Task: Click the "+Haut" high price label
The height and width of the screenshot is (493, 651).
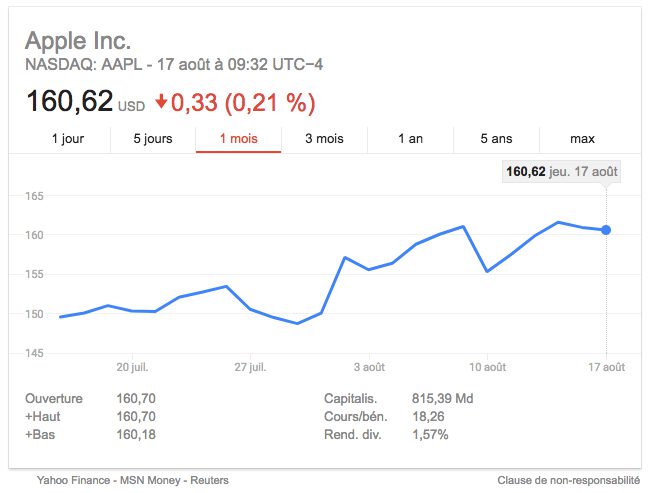Action: [x=44, y=416]
